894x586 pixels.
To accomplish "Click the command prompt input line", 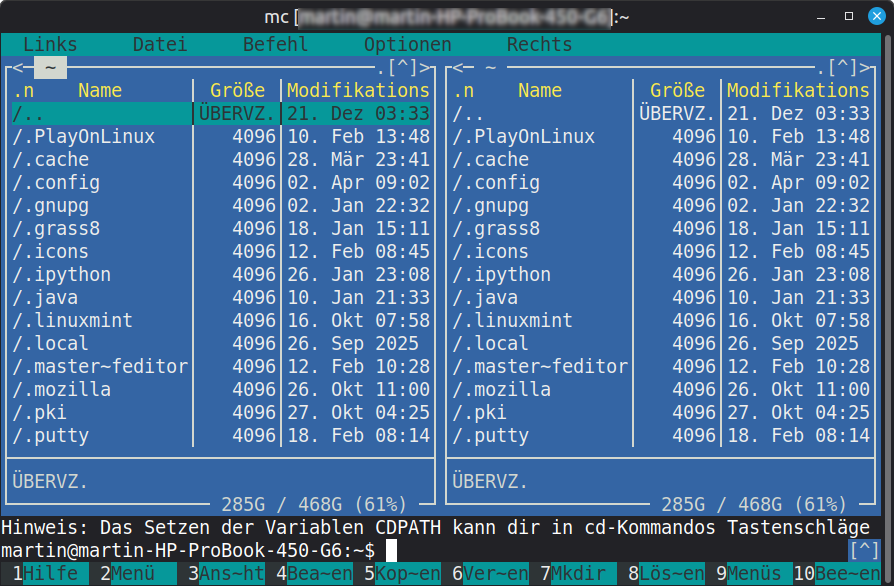I will tap(600, 551).
